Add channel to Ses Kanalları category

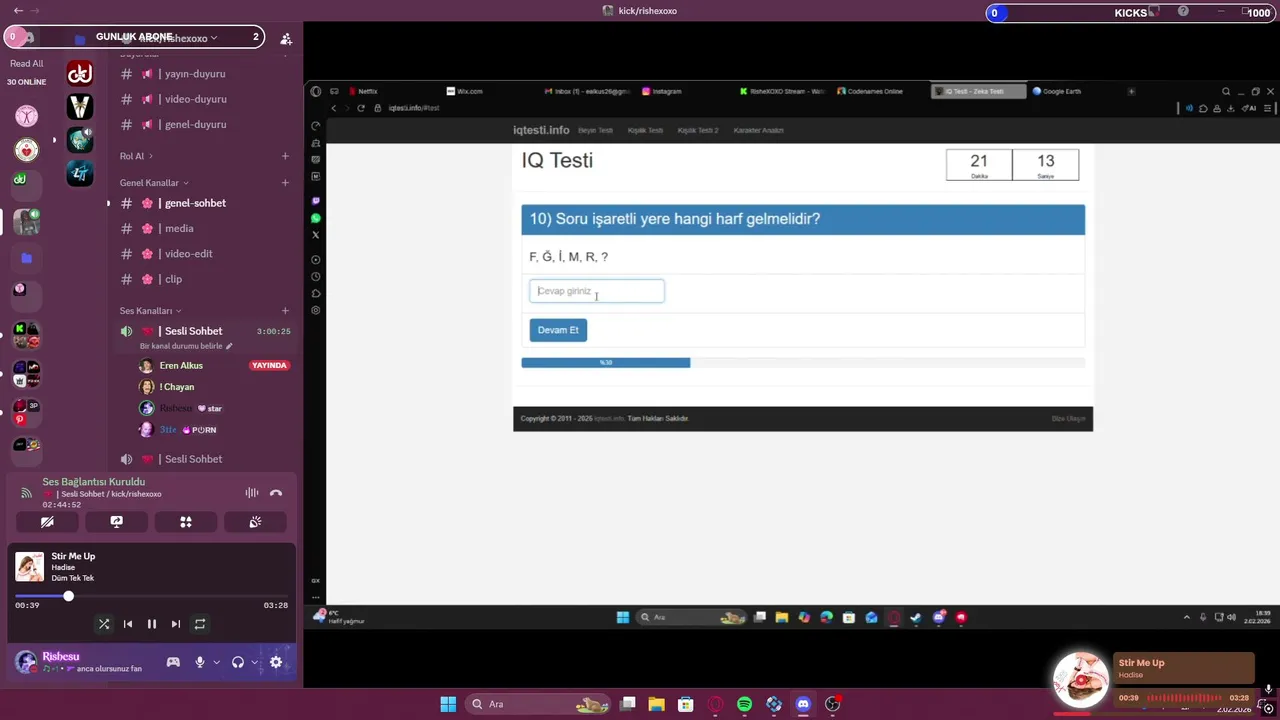tap(285, 311)
